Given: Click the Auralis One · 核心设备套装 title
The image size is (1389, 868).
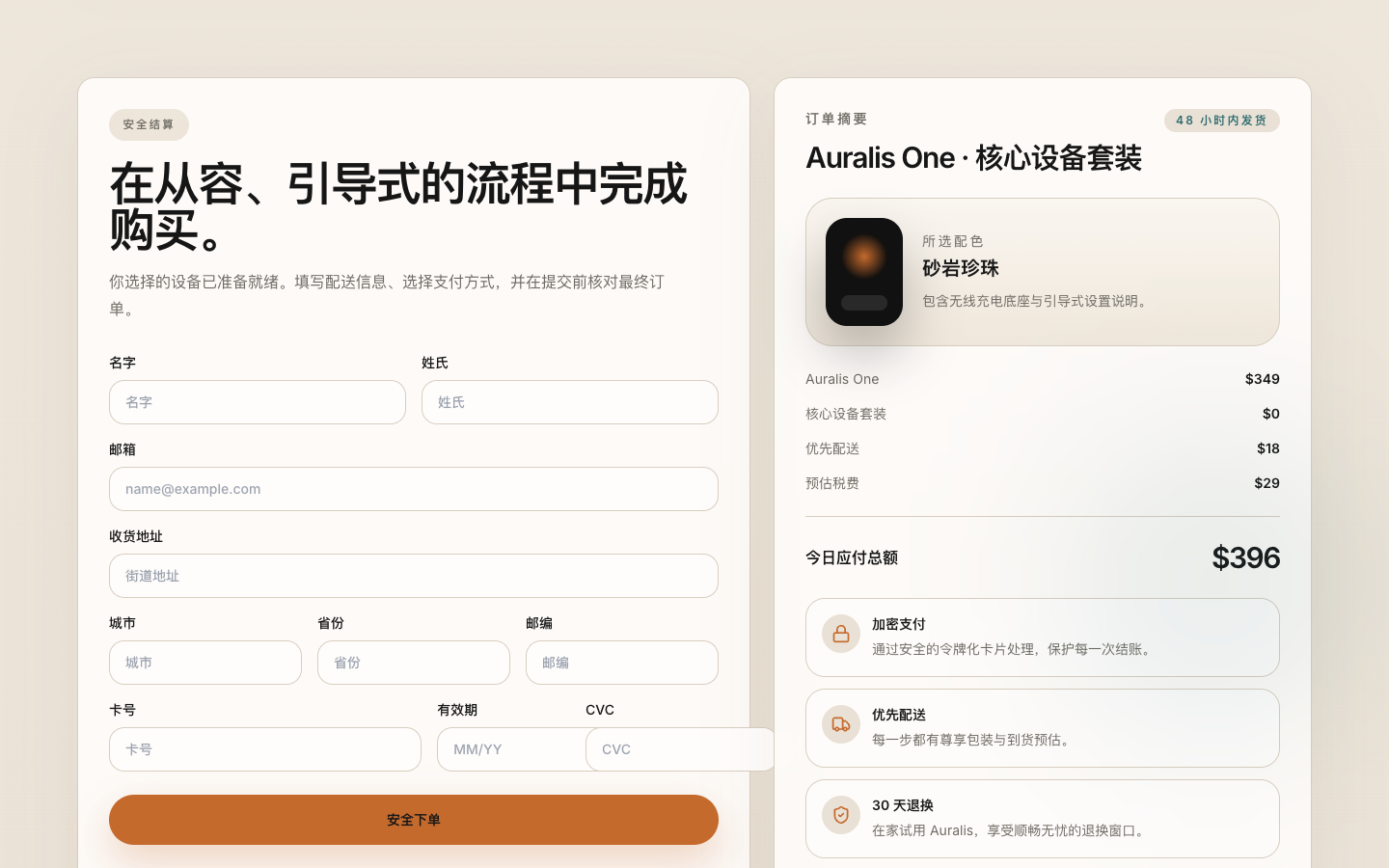Looking at the screenshot, I should [974, 157].
